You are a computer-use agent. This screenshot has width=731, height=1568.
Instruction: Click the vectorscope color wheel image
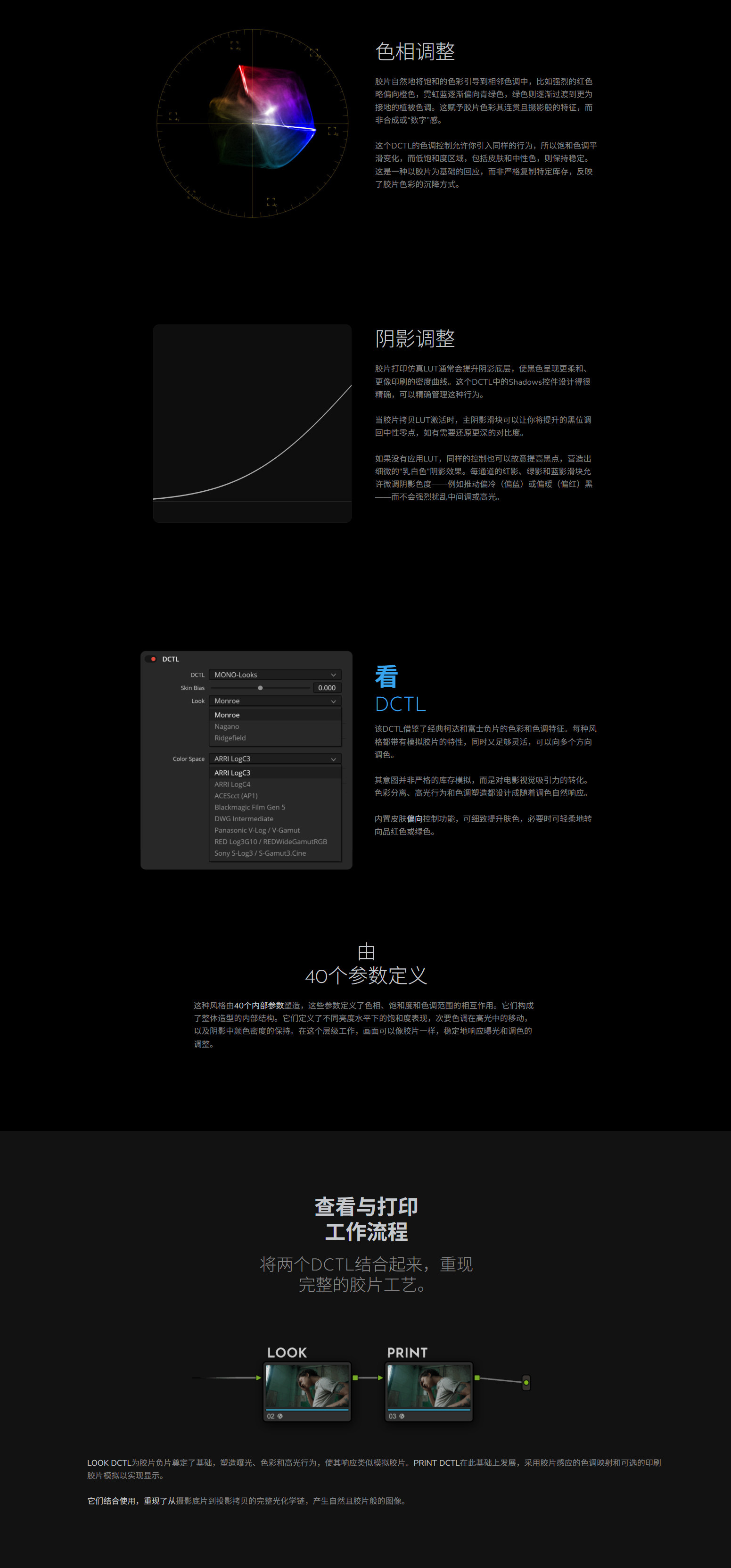point(253,124)
